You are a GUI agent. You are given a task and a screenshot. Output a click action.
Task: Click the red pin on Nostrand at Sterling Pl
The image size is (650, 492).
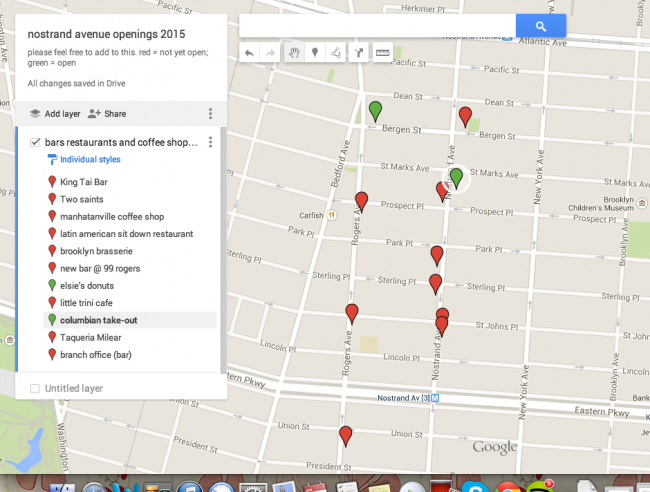435,284
